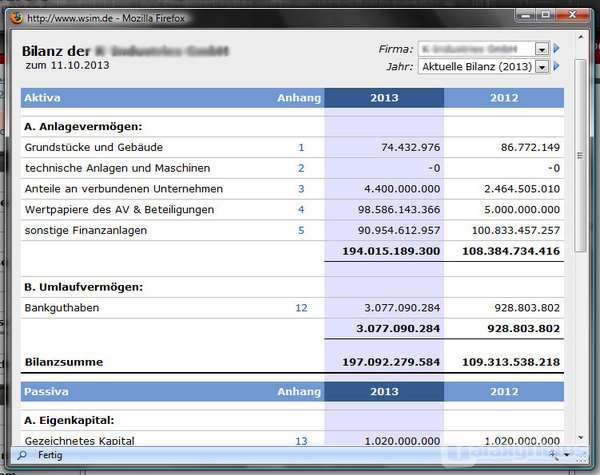Screen dimensions: 600x475
Task: Click the 'sonstige Finanzanlagen' row label
Action: [x=86, y=230]
